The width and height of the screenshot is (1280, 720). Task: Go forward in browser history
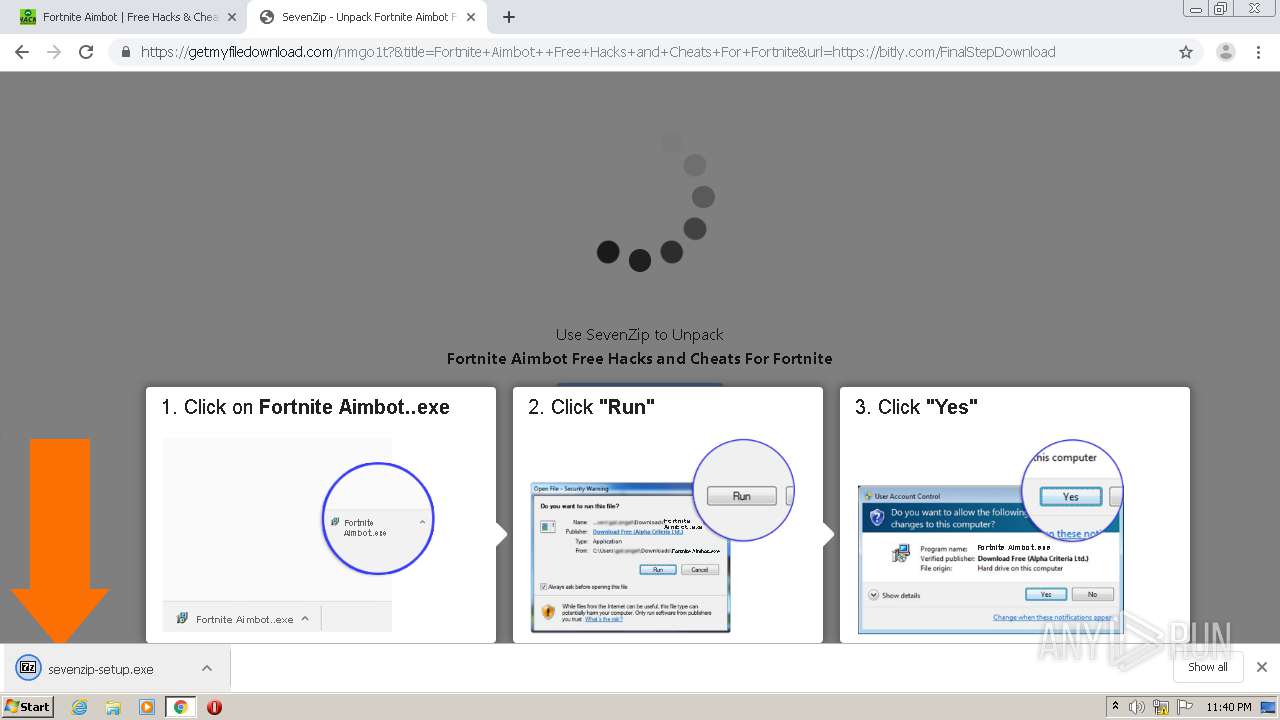(54, 52)
